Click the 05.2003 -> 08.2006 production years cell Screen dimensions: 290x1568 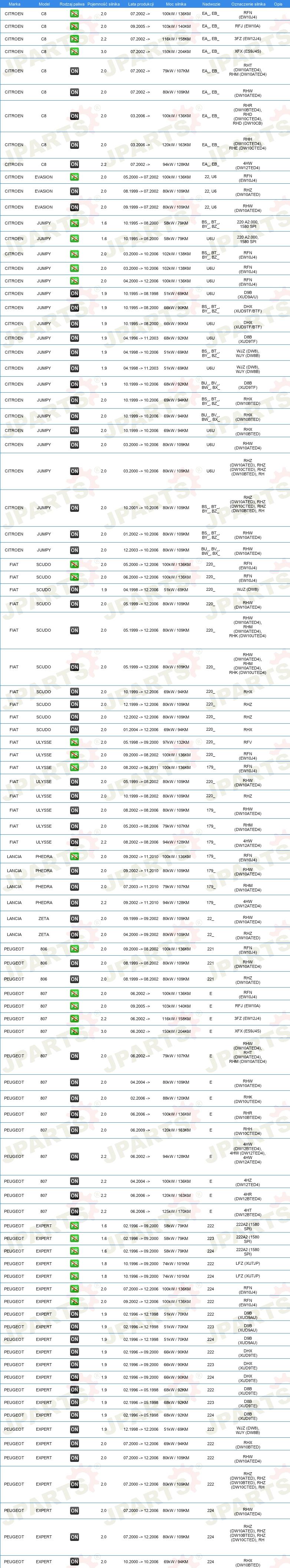(x=141, y=826)
